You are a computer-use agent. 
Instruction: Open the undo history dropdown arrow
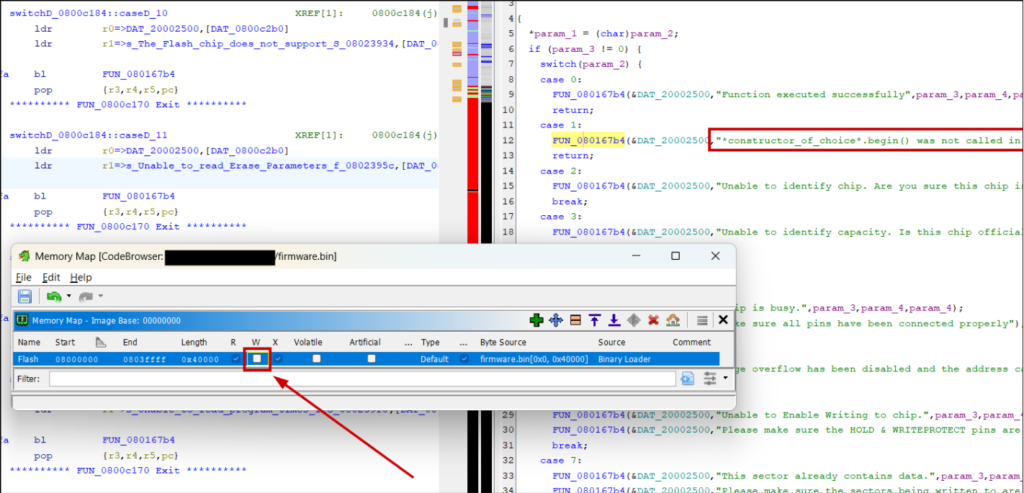pos(67,297)
